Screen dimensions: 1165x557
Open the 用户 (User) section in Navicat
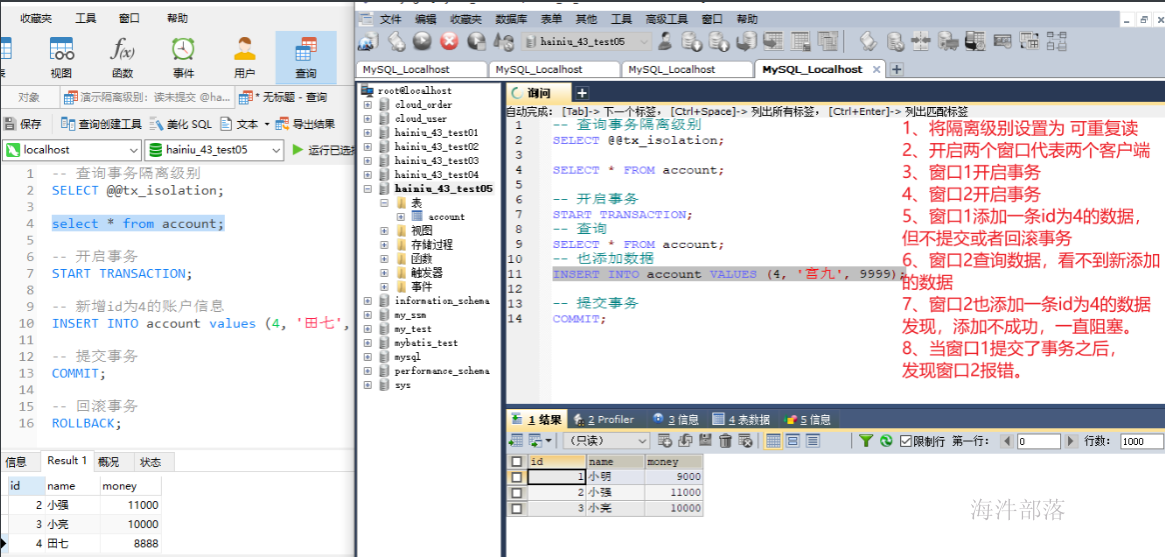[244, 56]
